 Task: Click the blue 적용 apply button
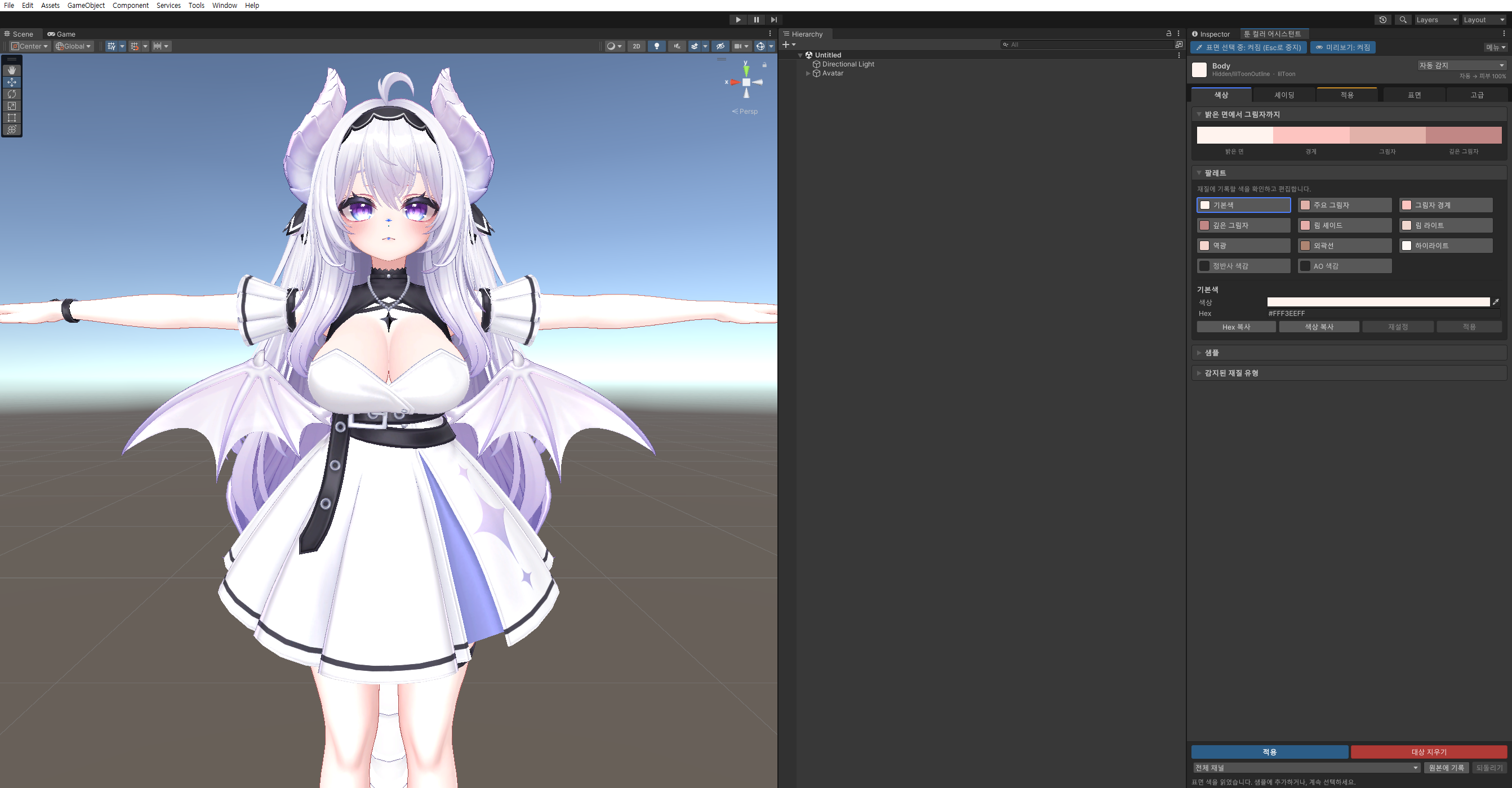pyautogui.click(x=1269, y=751)
